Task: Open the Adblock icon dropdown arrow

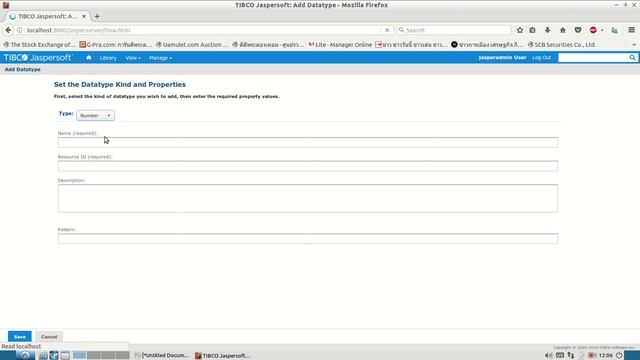Action: click(x=602, y=30)
